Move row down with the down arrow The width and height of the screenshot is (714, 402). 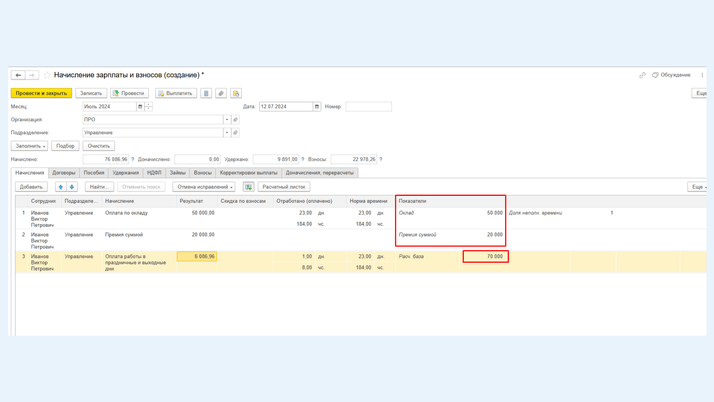pos(72,187)
